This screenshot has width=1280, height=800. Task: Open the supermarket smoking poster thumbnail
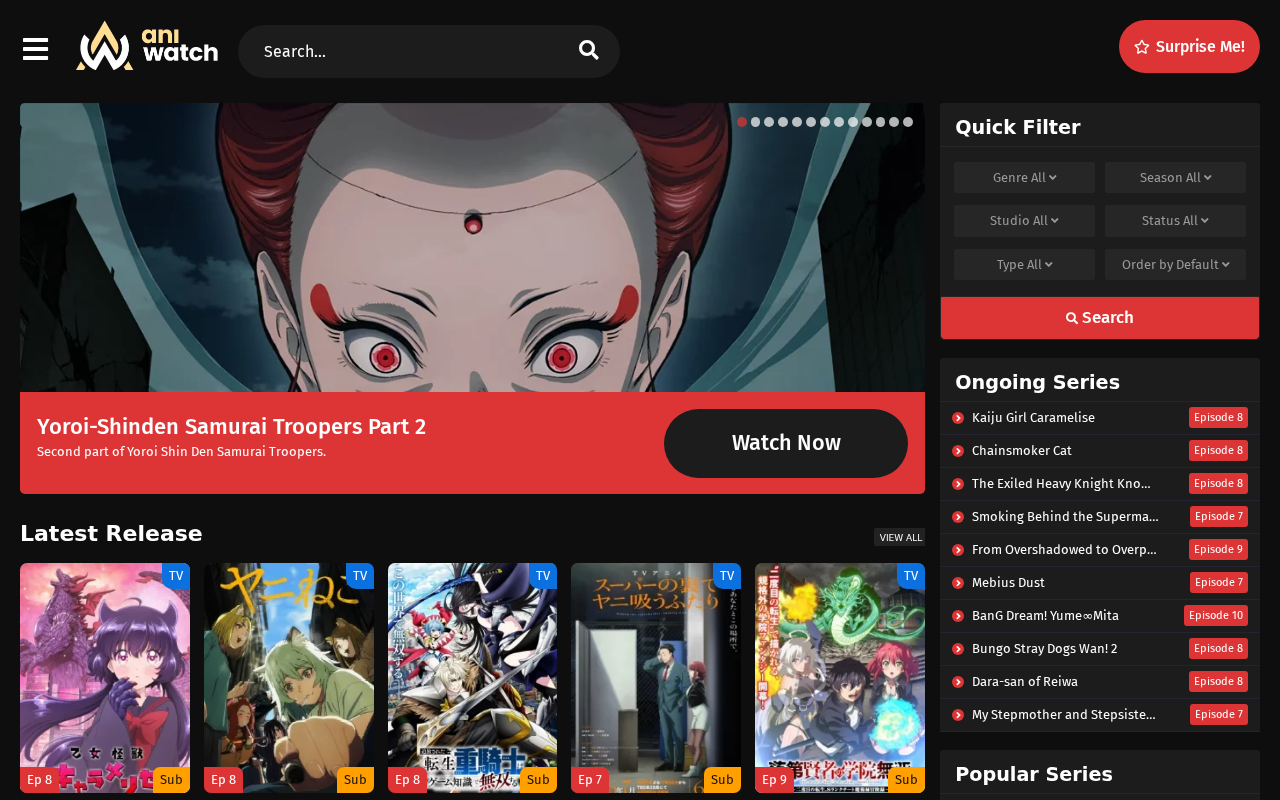tap(656, 678)
